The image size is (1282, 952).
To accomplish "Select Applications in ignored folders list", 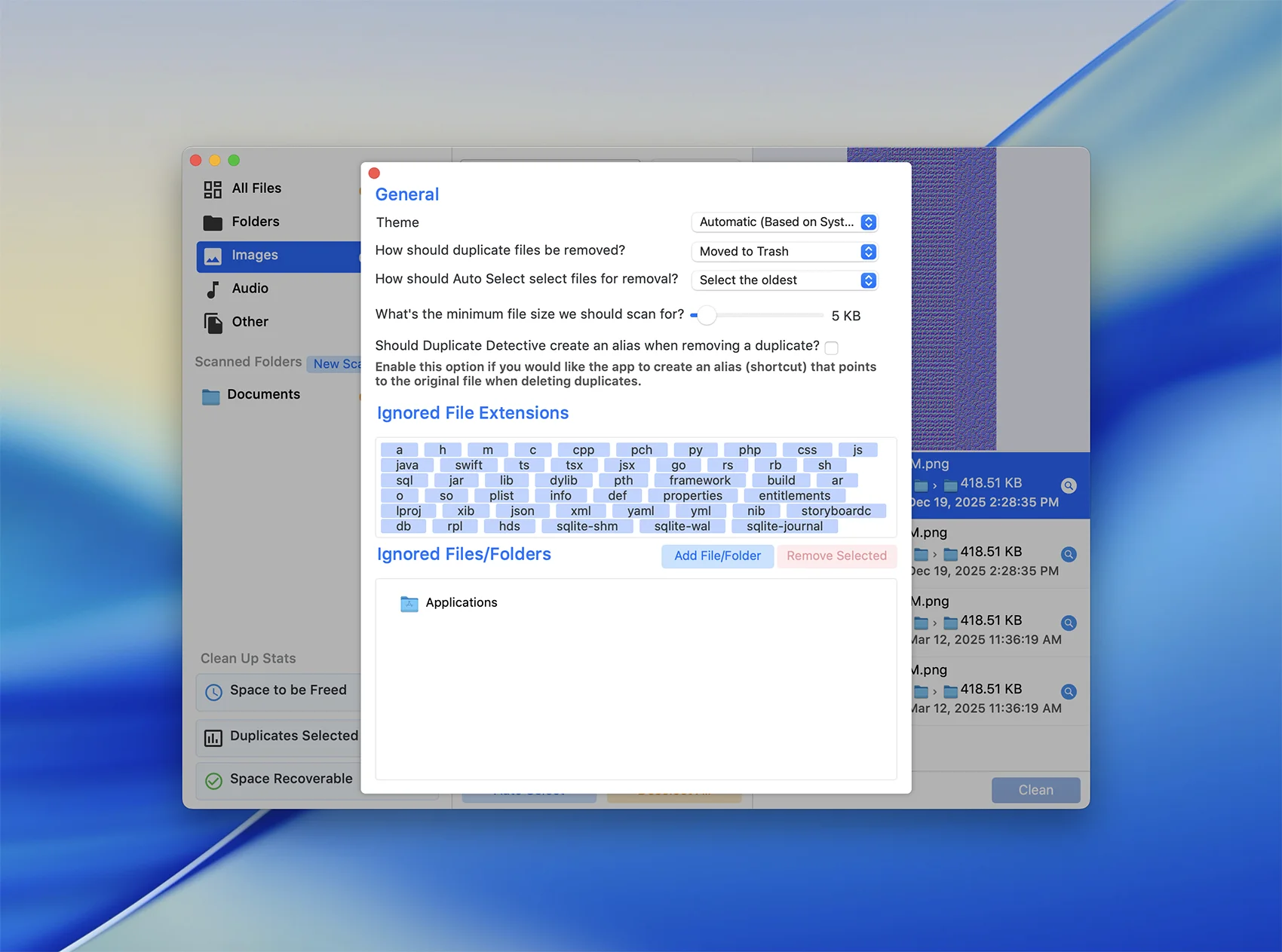I will tap(461, 603).
